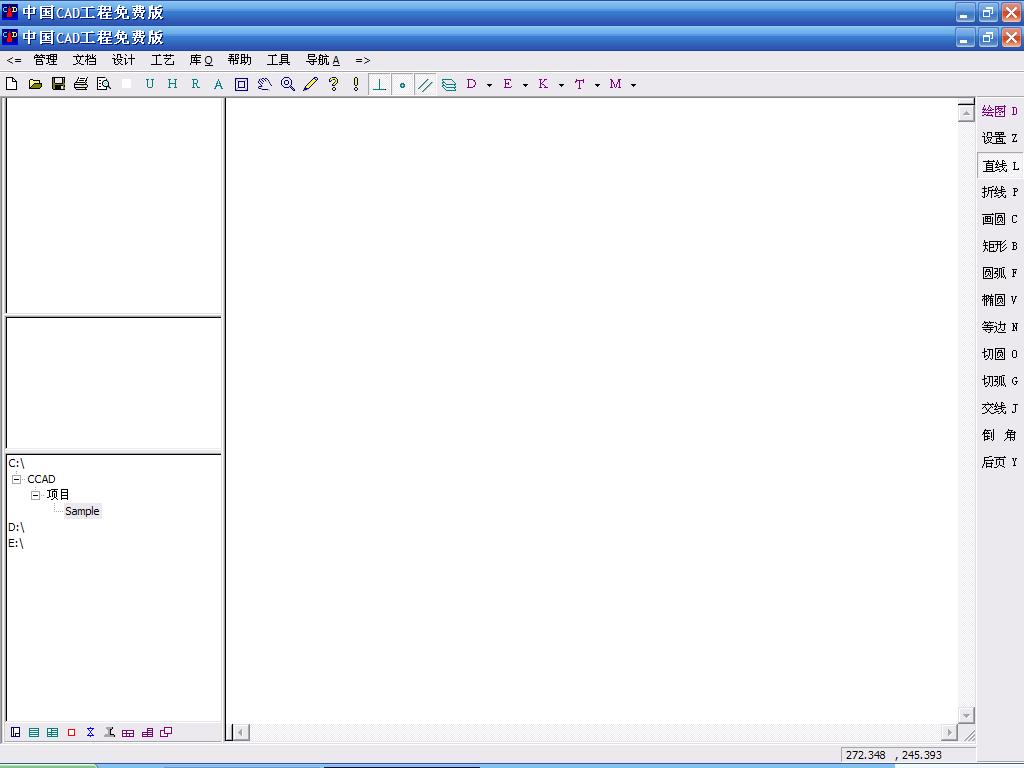Click the dark blue panel layout icon

coord(16,732)
